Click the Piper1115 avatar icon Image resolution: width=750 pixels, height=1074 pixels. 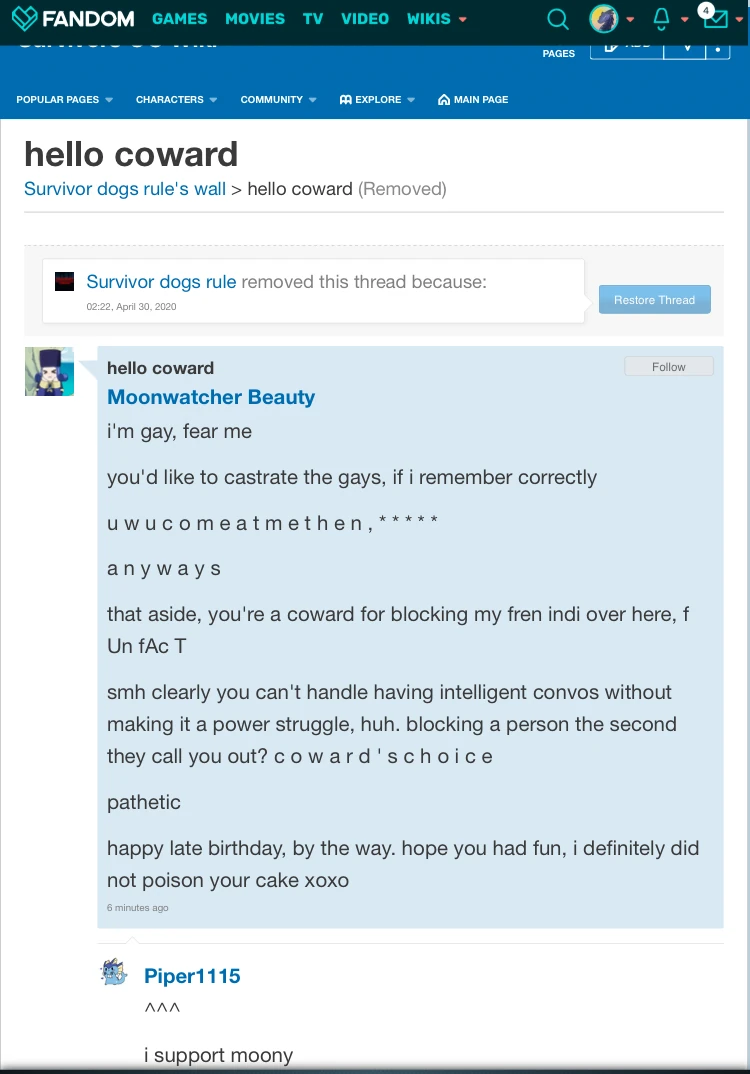coord(114,972)
